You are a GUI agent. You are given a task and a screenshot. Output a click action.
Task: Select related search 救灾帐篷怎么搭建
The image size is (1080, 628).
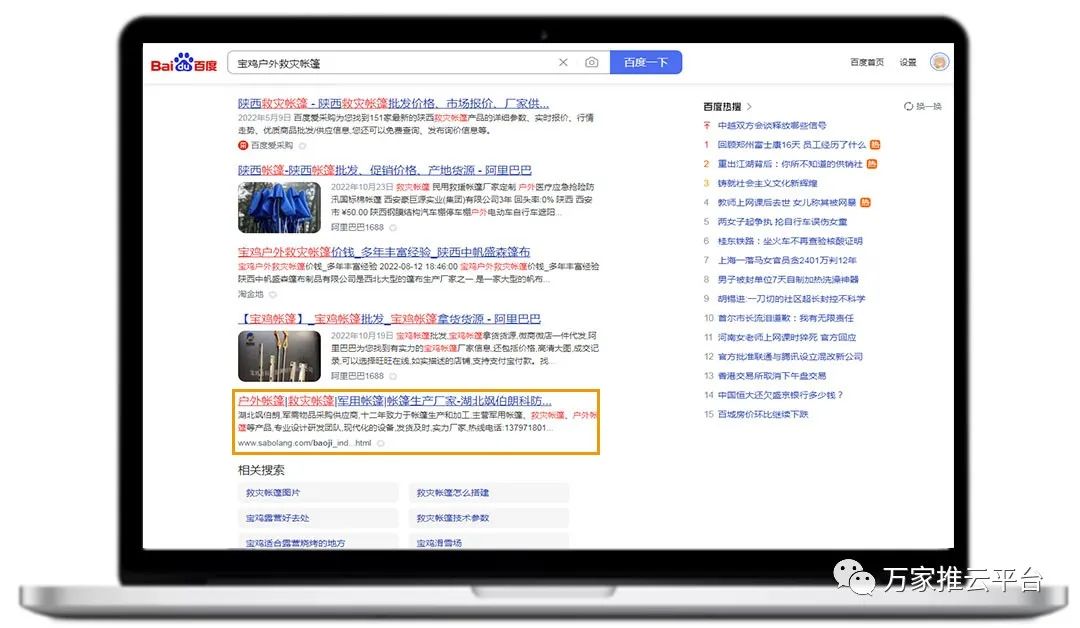point(453,493)
